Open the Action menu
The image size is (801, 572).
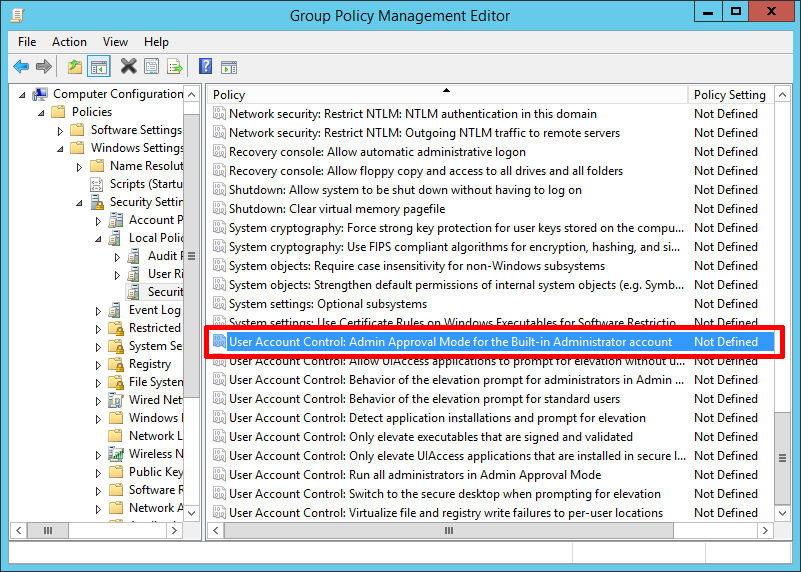coord(69,42)
